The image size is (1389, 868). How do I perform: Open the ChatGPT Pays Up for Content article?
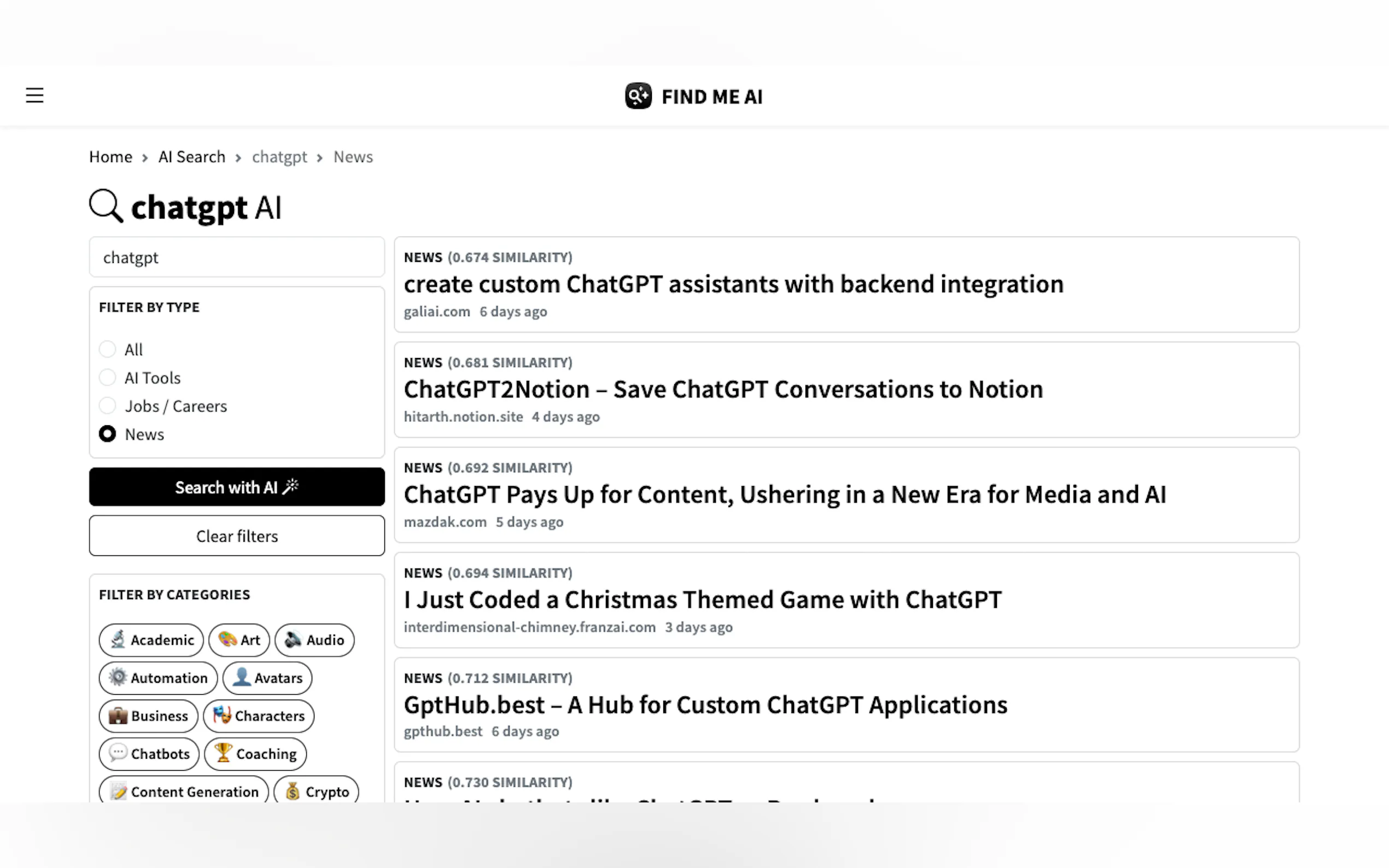[x=784, y=494]
